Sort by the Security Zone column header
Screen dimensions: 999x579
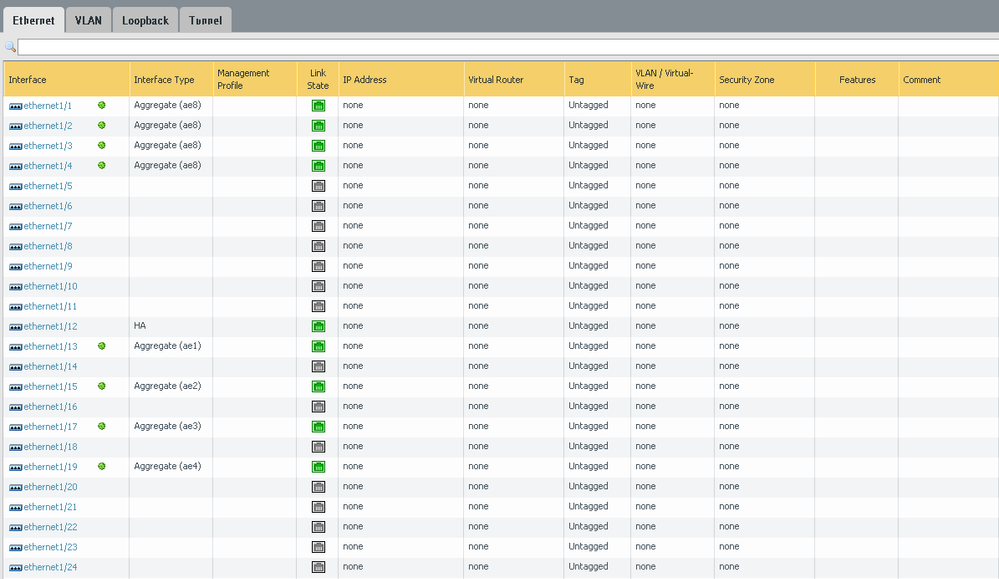click(x=746, y=80)
